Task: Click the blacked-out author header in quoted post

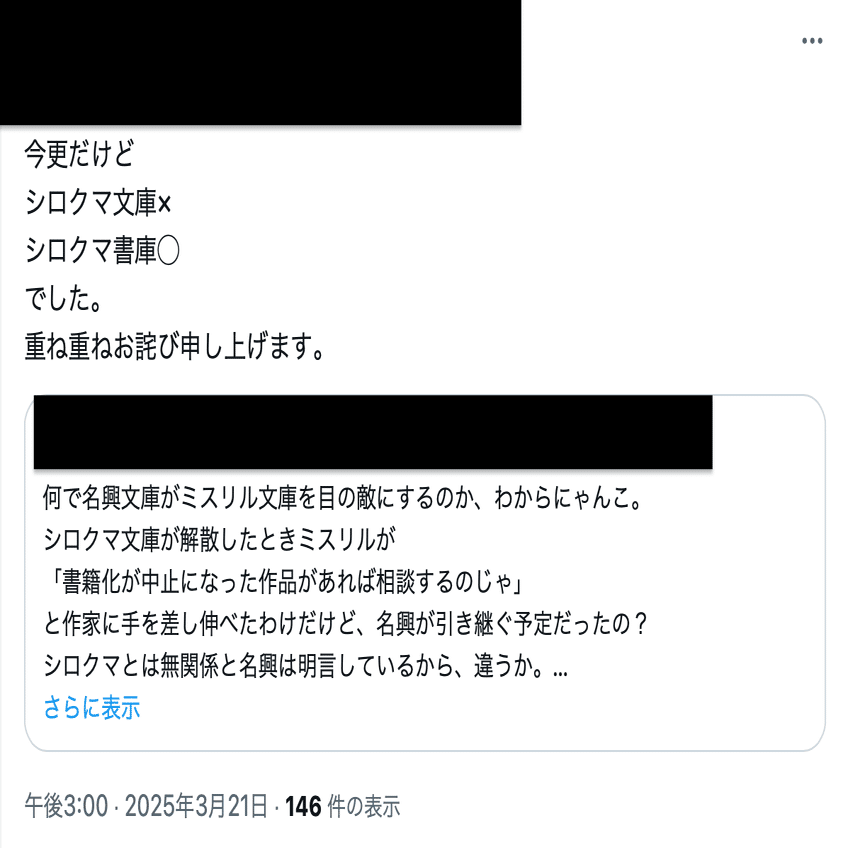Action: click(373, 432)
